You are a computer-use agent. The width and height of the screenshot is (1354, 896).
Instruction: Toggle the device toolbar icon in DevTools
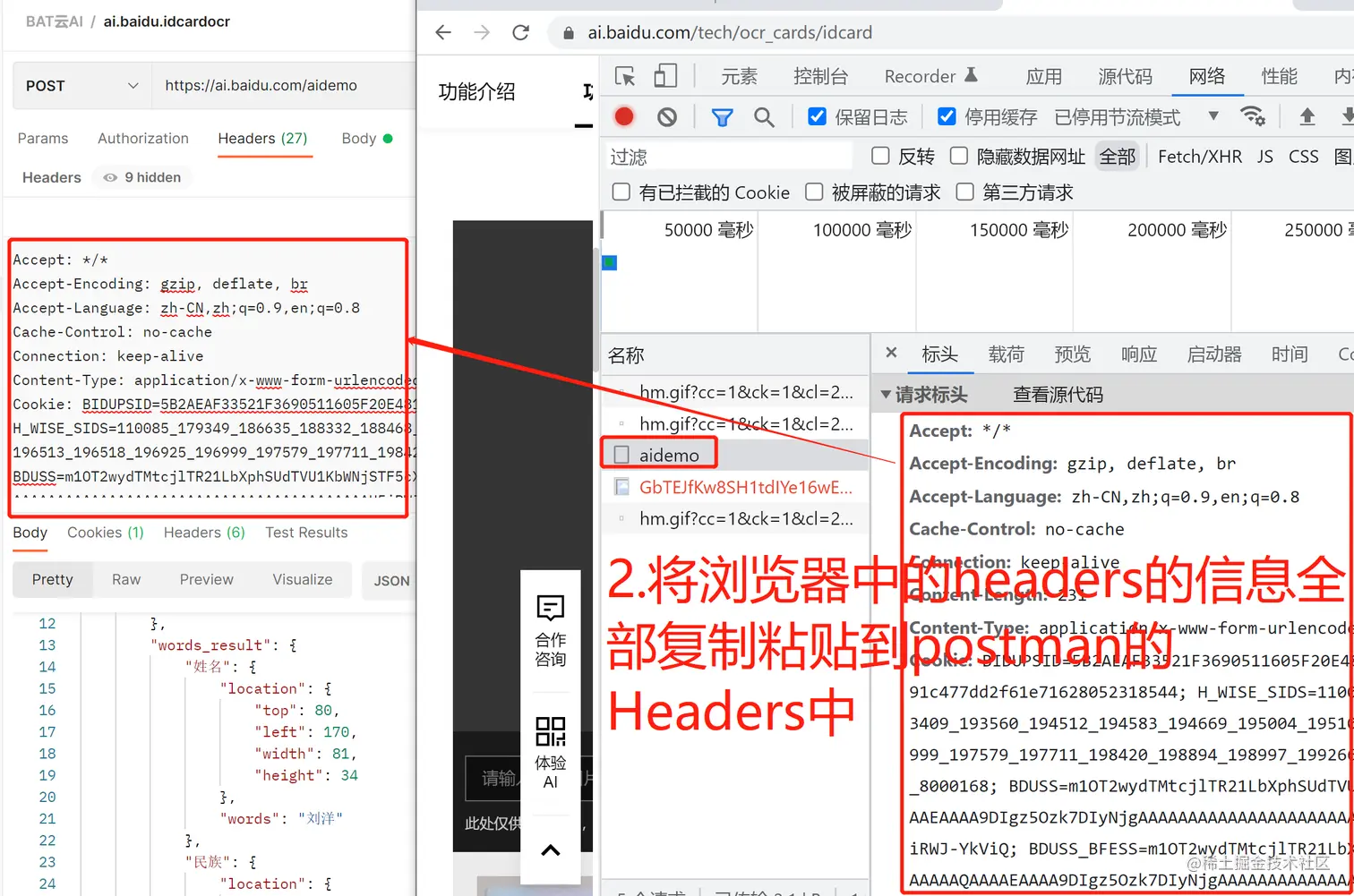click(x=665, y=76)
